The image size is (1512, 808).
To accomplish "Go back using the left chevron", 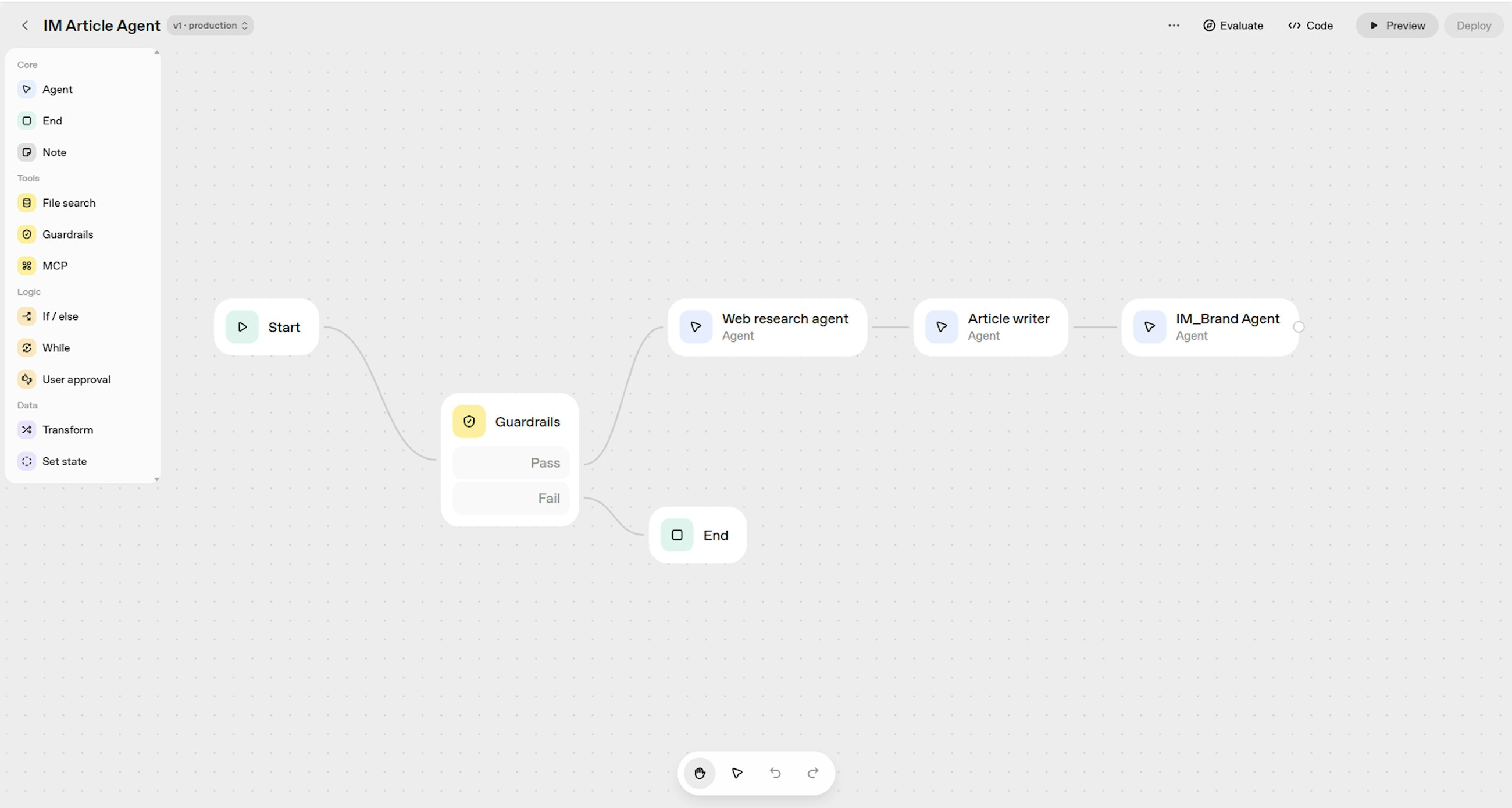I will click(24, 25).
